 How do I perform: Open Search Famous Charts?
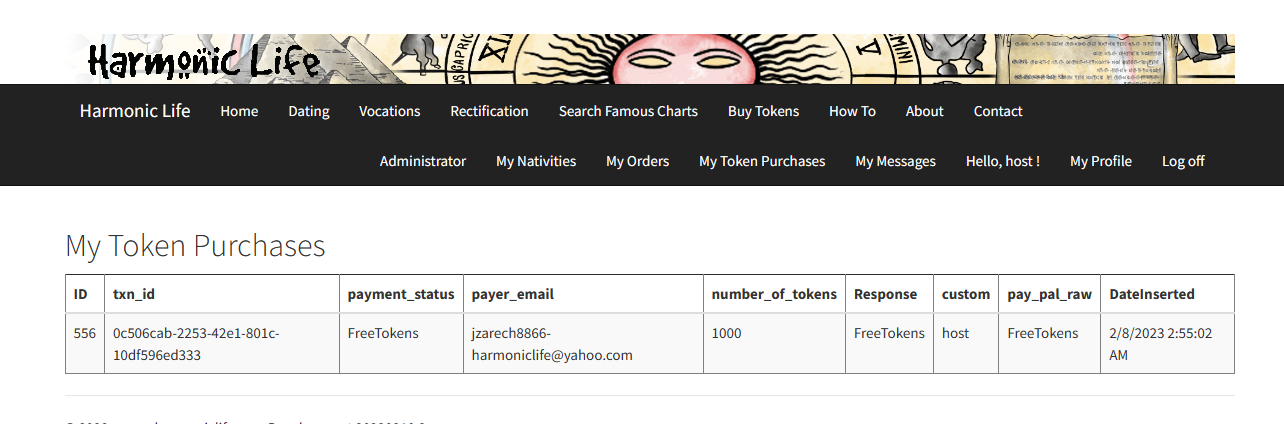pyautogui.click(x=628, y=111)
